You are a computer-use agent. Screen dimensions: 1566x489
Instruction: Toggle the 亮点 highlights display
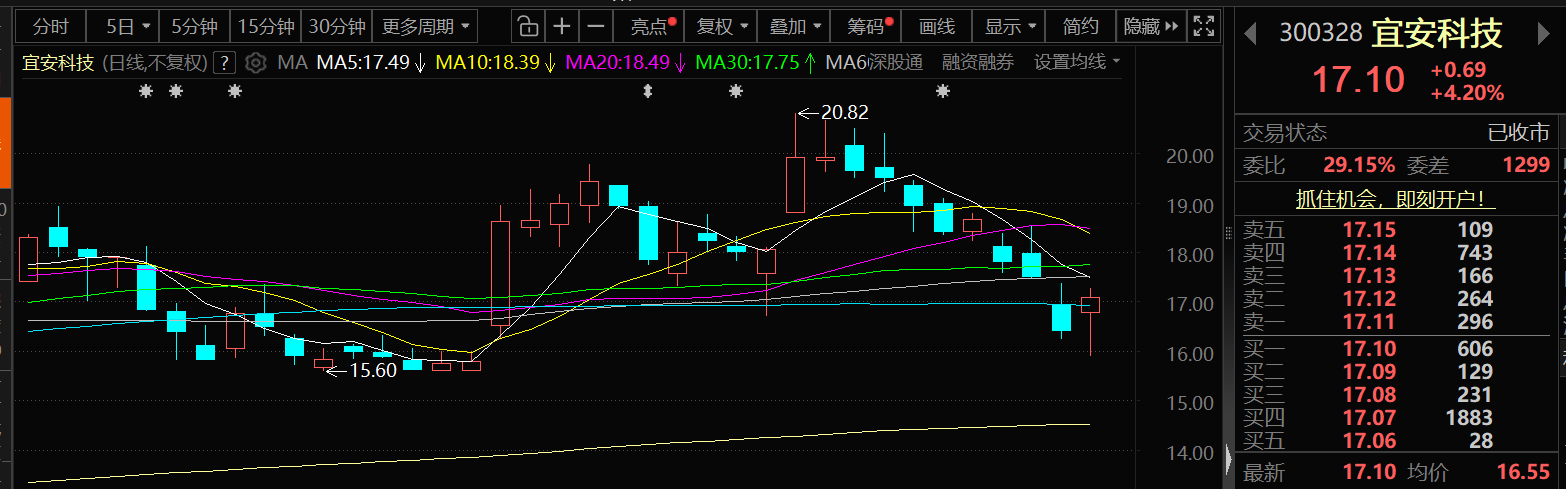(652, 26)
